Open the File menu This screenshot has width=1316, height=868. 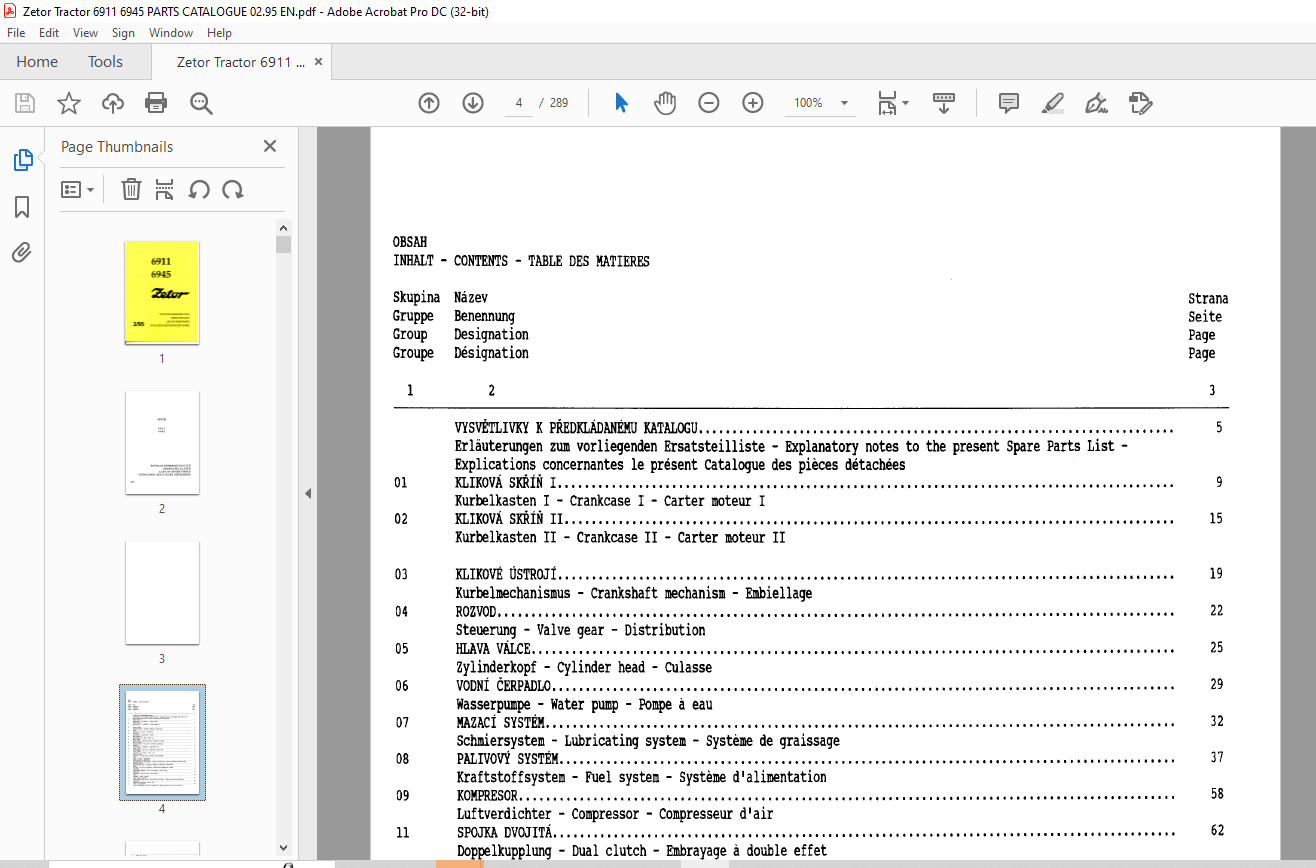point(16,33)
